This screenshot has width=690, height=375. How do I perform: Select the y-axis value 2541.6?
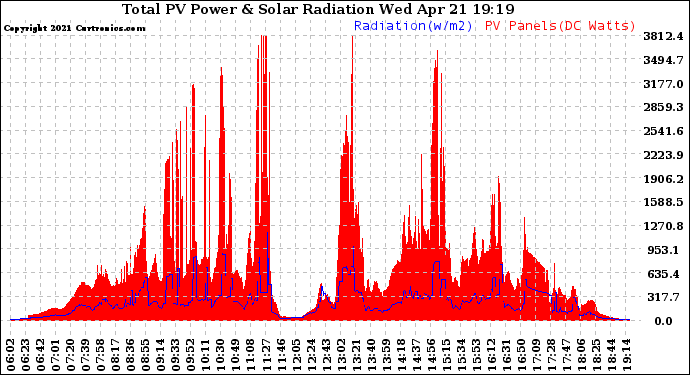coord(663,131)
